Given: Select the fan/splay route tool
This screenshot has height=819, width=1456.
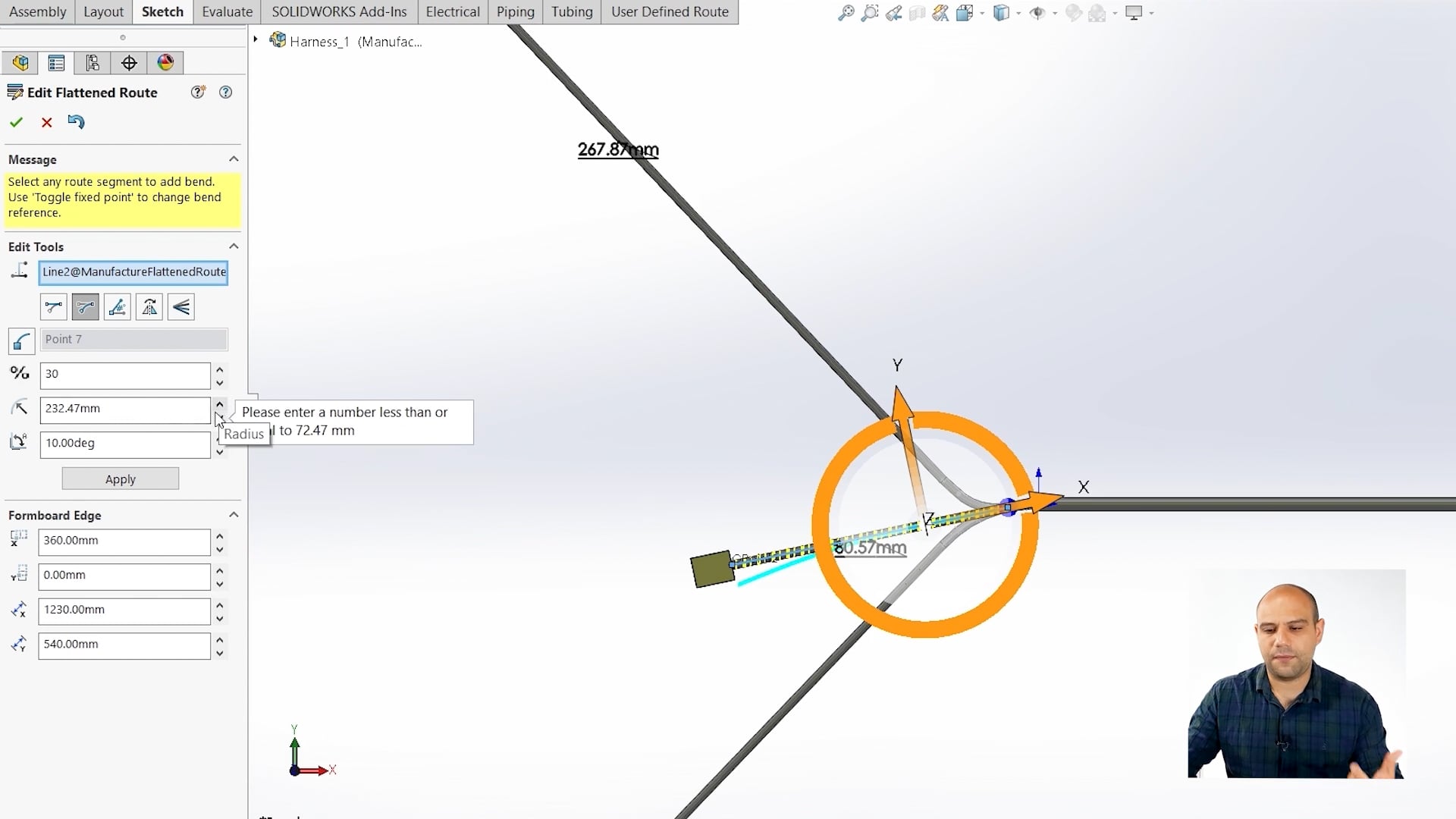Looking at the screenshot, I should (x=180, y=307).
